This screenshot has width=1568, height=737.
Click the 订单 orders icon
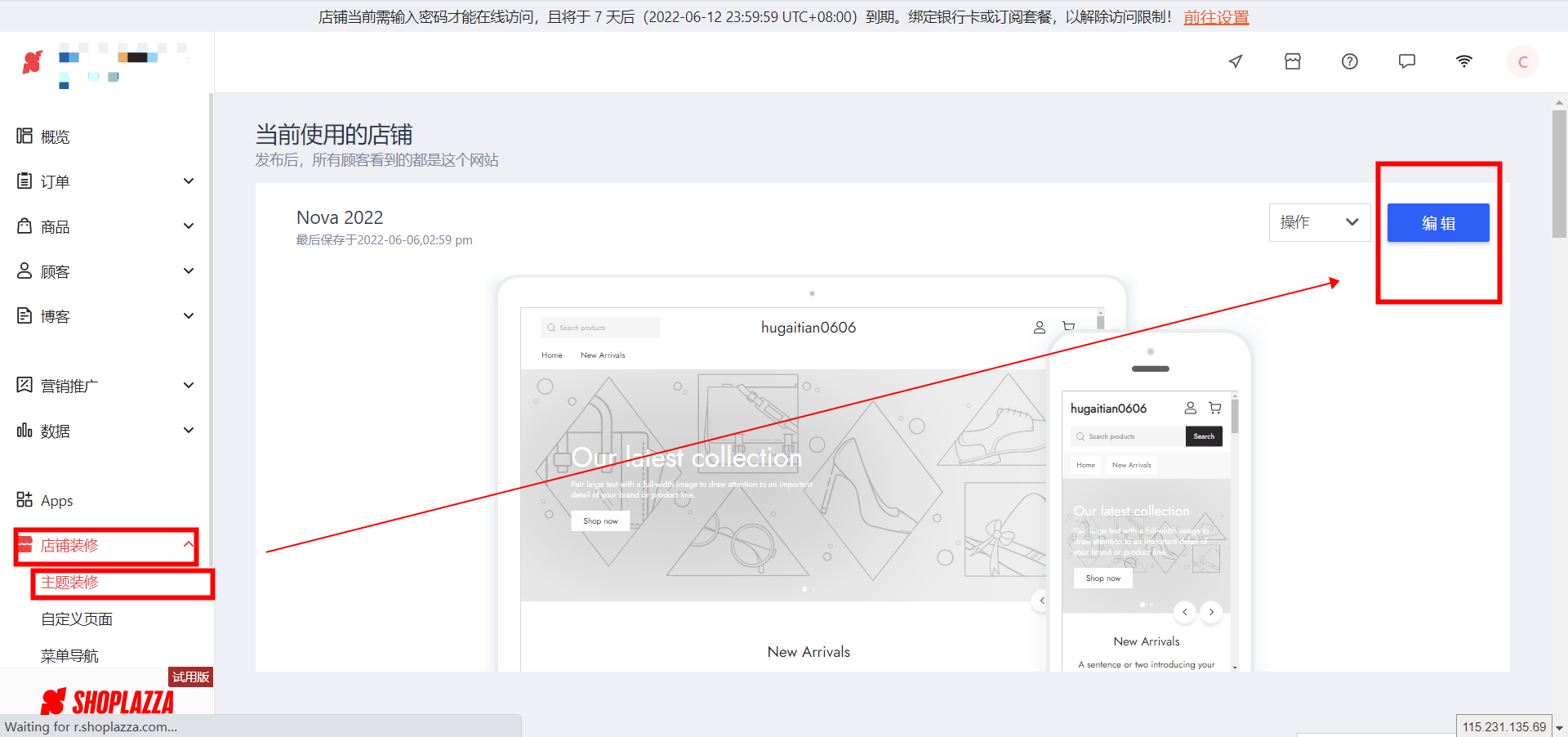click(24, 181)
